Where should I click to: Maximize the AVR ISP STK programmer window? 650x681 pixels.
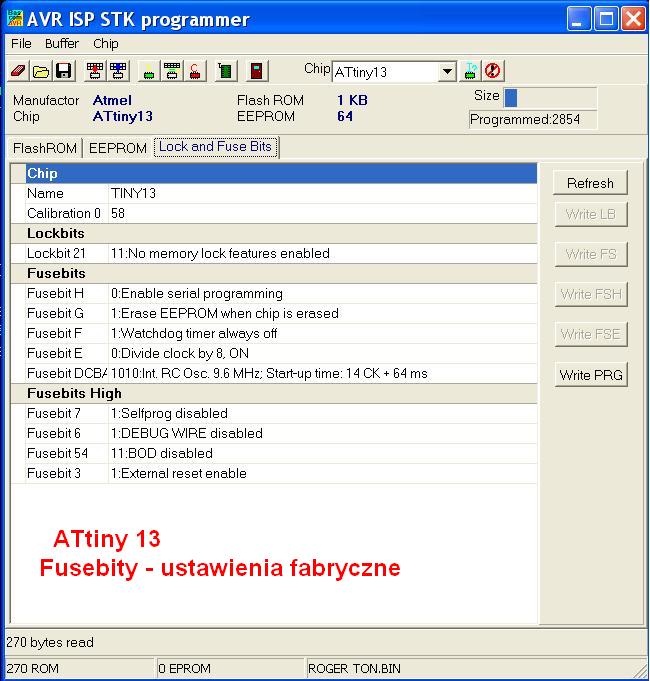pos(606,19)
